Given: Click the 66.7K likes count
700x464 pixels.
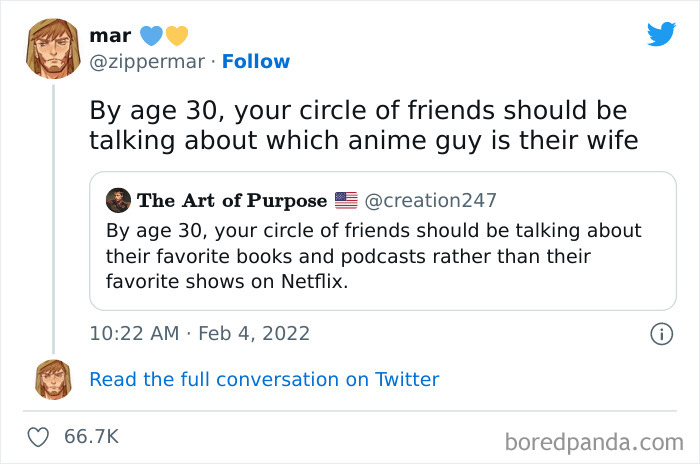Looking at the screenshot, I should pos(91,436).
